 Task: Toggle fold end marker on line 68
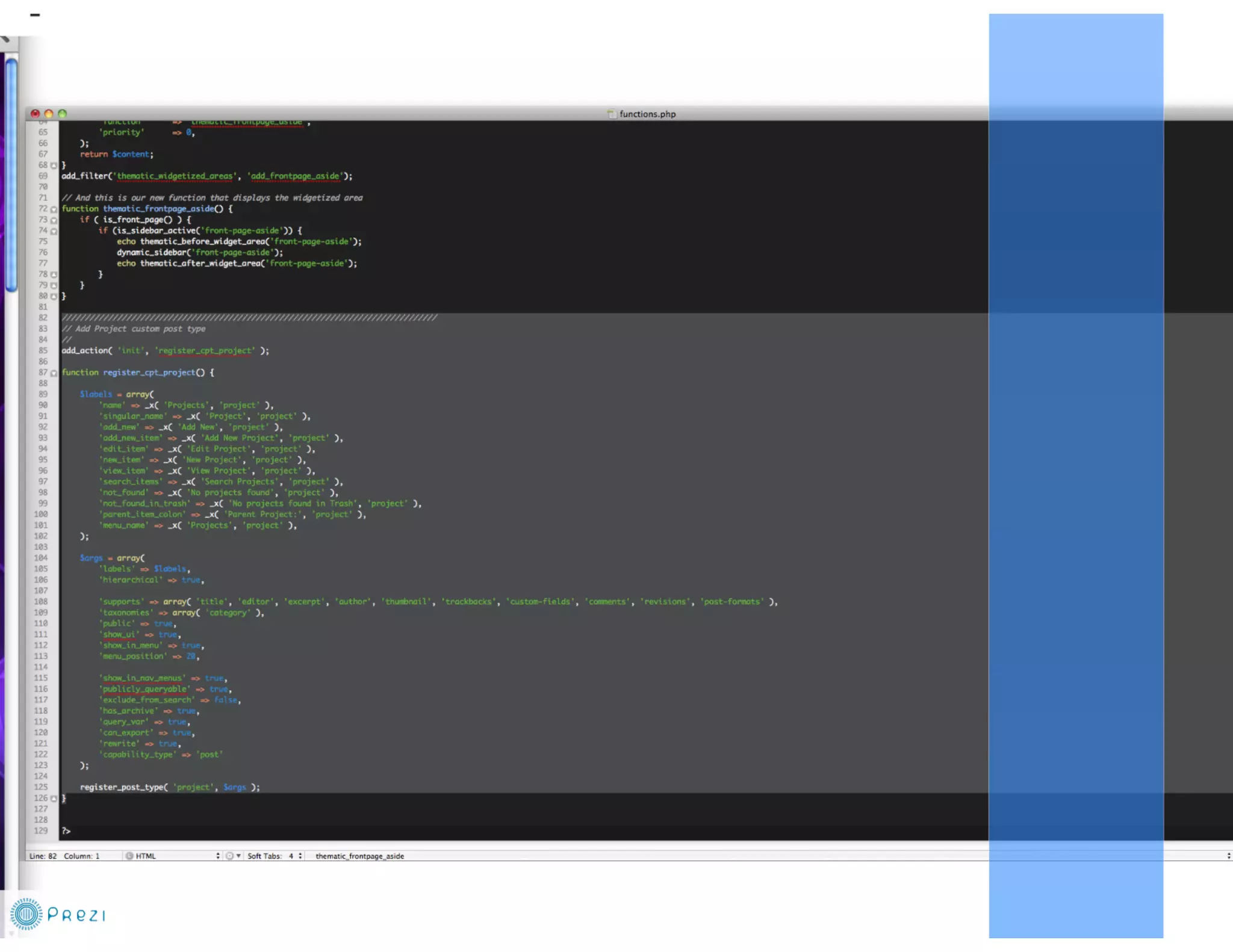(x=54, y=165)
